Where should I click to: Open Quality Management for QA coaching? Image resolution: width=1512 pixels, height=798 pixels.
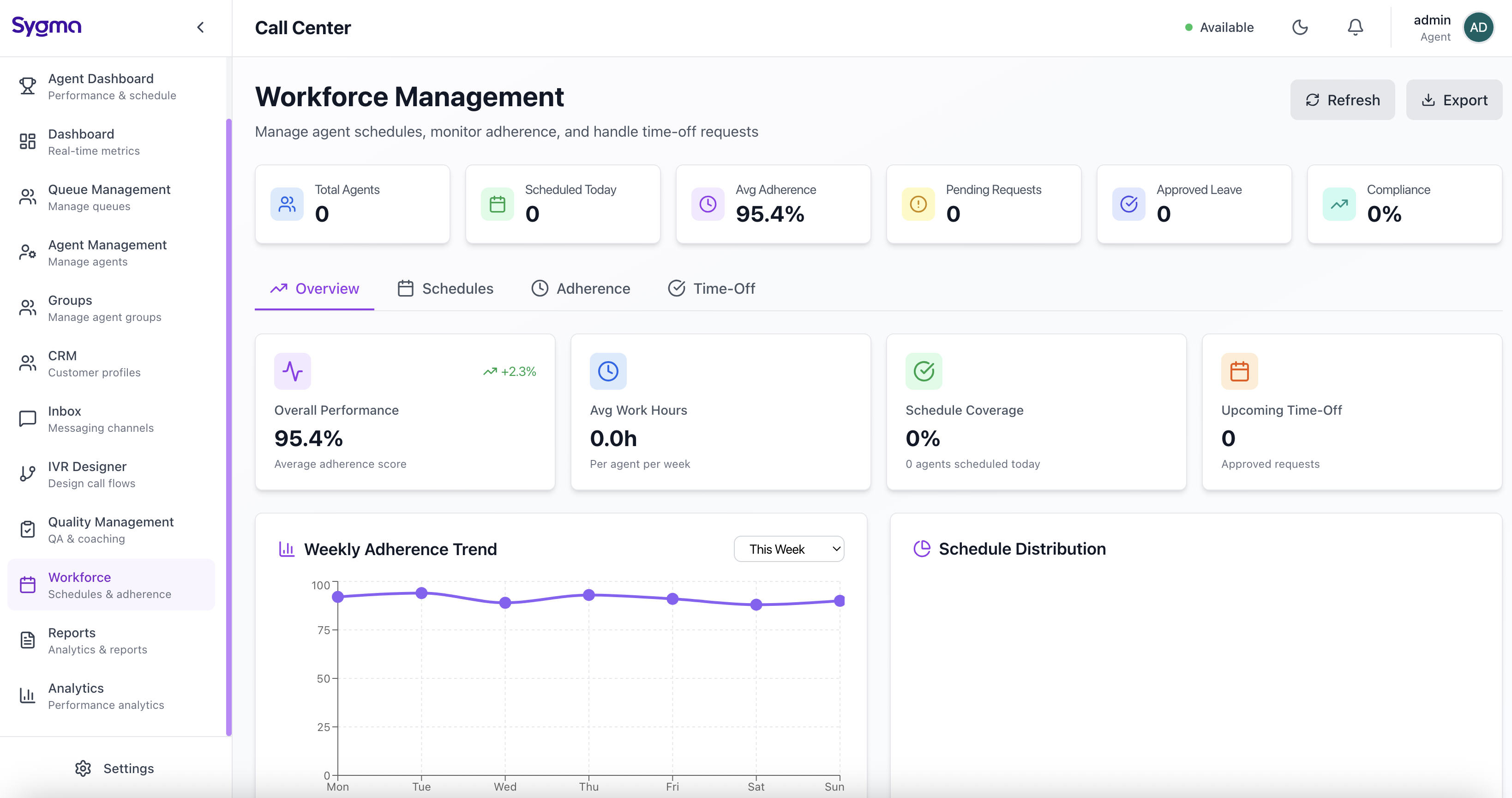[110, 529]
